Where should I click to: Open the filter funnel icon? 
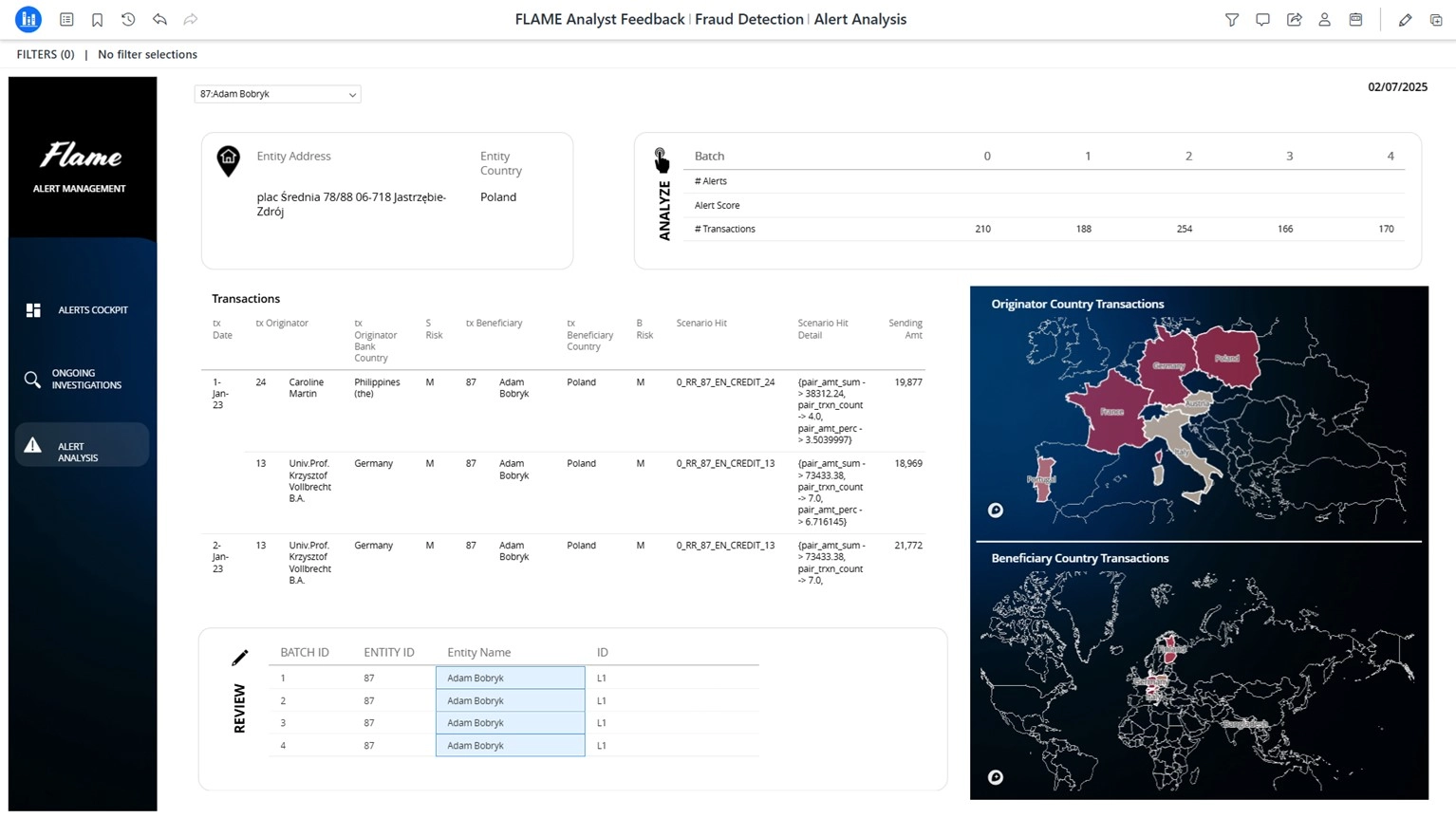pos(1231,19)
